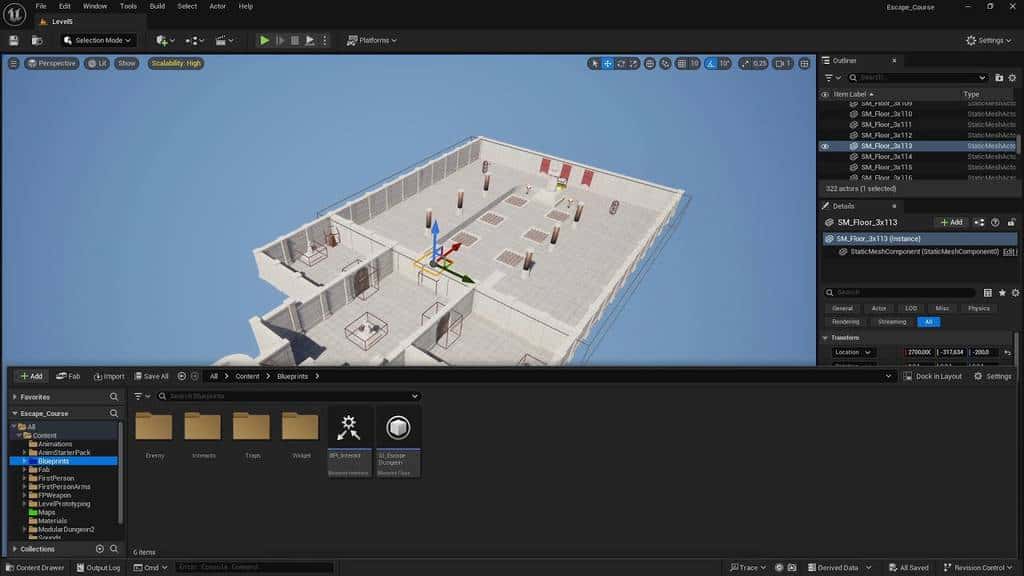The height and width of the screenshot is (576, 1024).
Task: Click the Stop simulation square button
Action: click(295, 40)
